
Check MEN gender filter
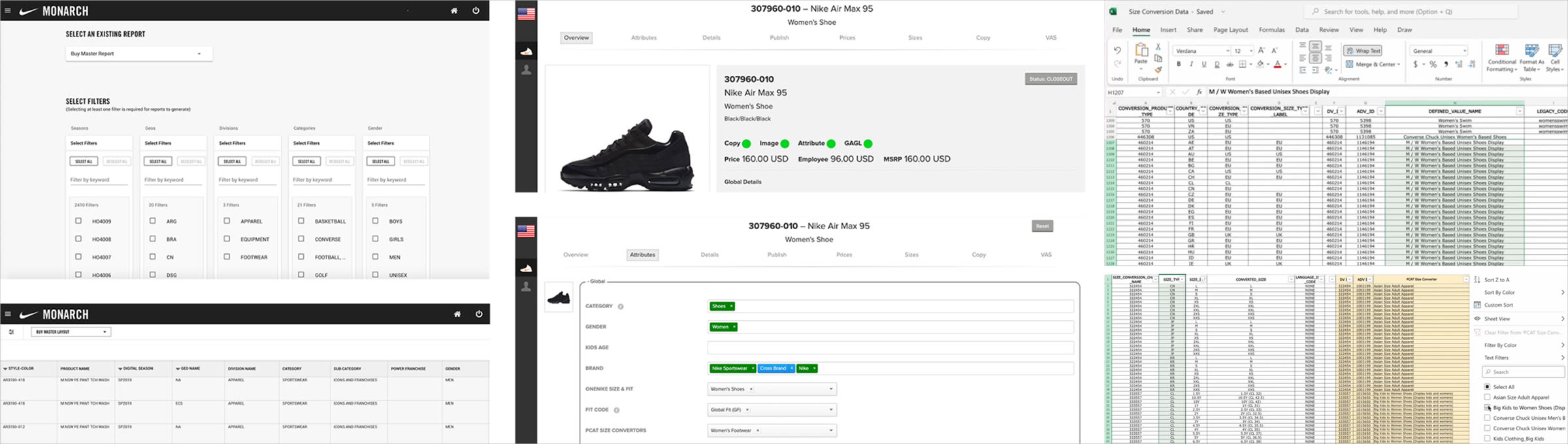pyautogui.click(x=375, y=257)
